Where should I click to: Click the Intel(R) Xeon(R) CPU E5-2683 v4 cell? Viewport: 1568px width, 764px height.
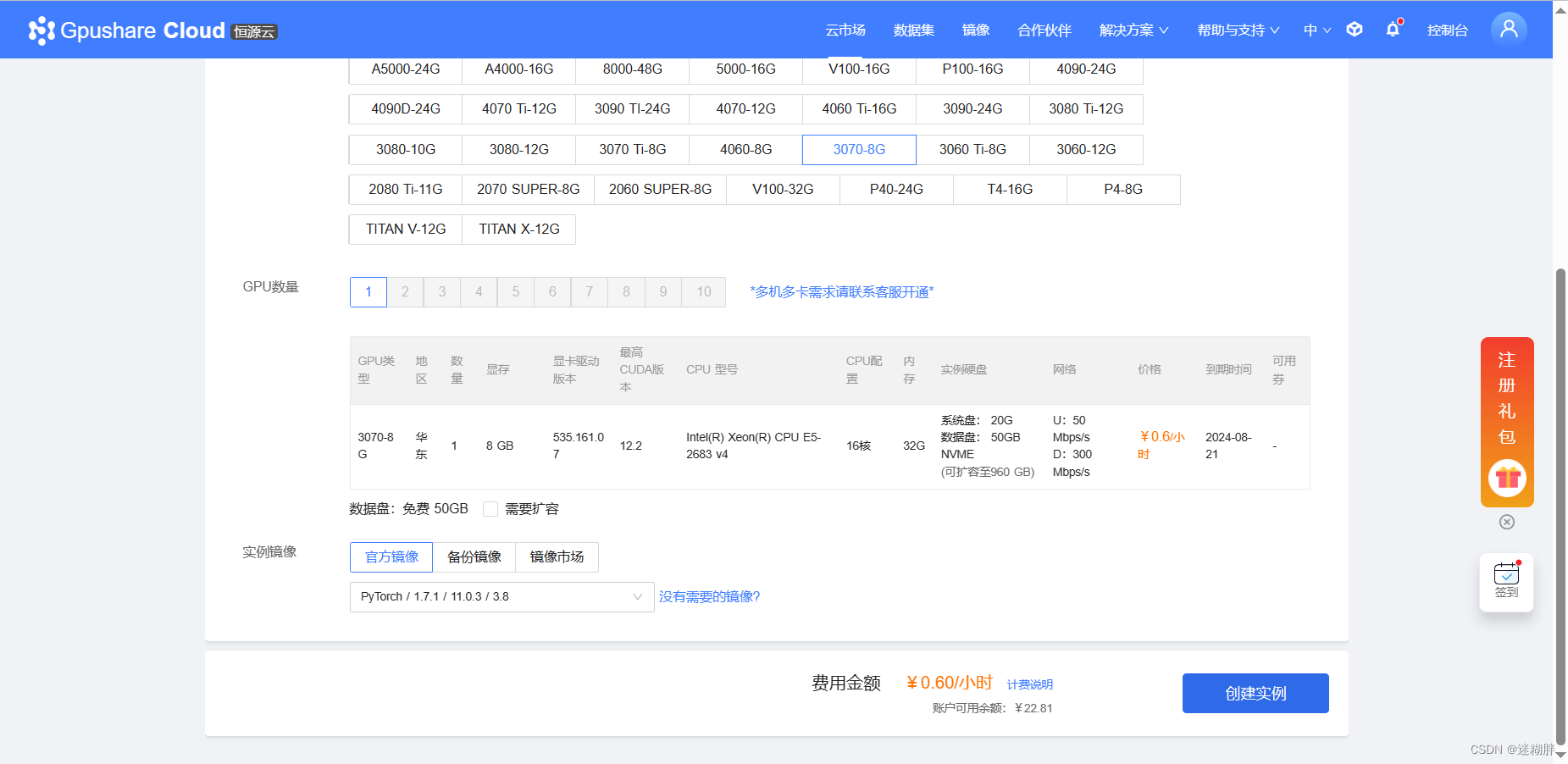coord(753,446)
